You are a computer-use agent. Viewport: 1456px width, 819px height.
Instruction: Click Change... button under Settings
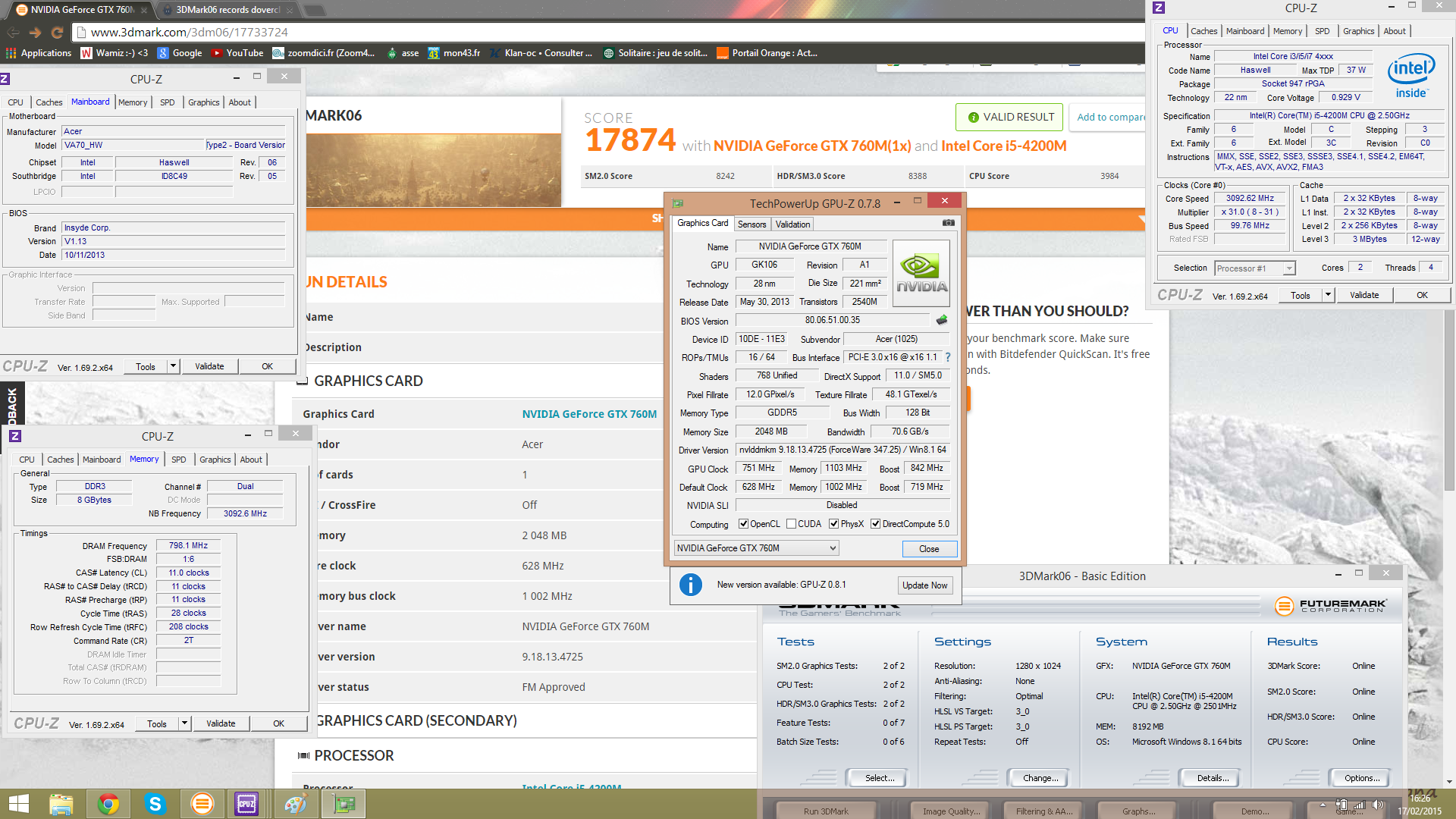coord(1040,778)
